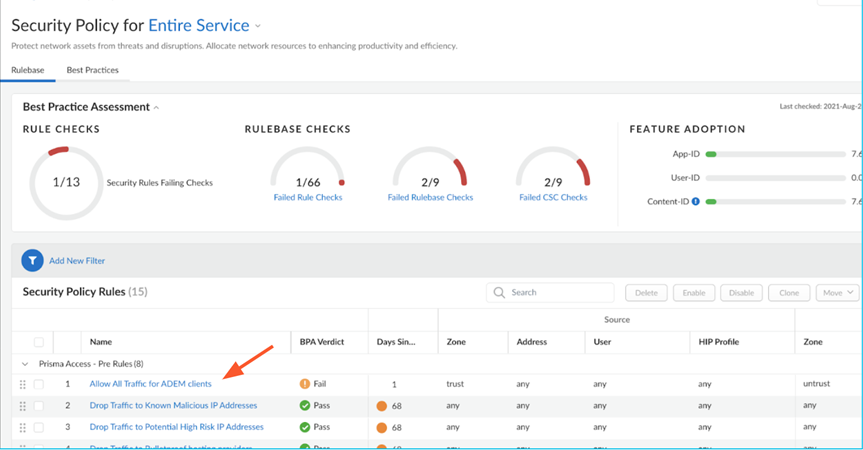This screenshot has height=450, width=863.
Task: Check the checkbox for rule 2
Action: click(x=39, y=406)
